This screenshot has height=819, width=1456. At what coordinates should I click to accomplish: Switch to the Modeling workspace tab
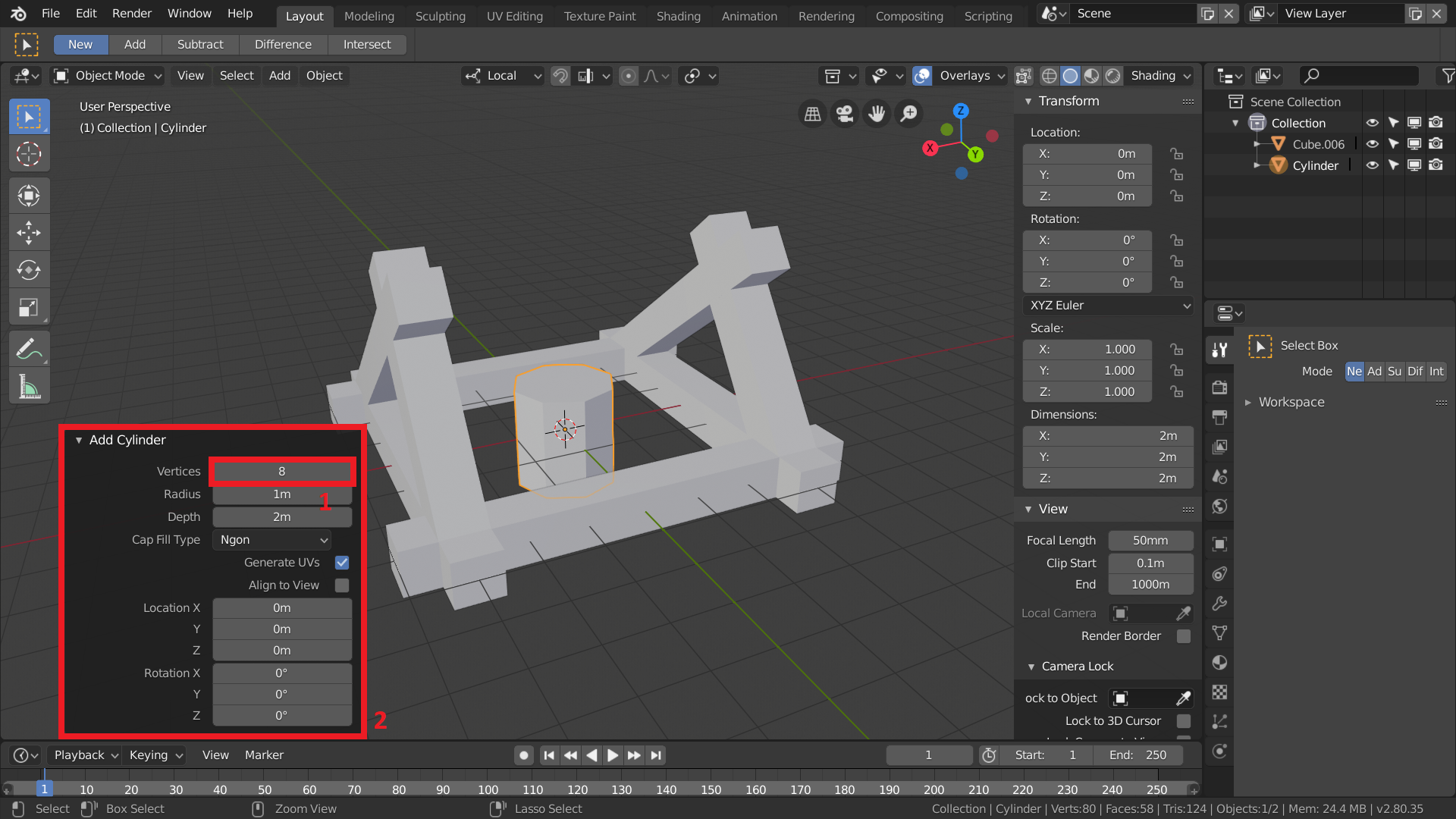click(x=369, y=16)
